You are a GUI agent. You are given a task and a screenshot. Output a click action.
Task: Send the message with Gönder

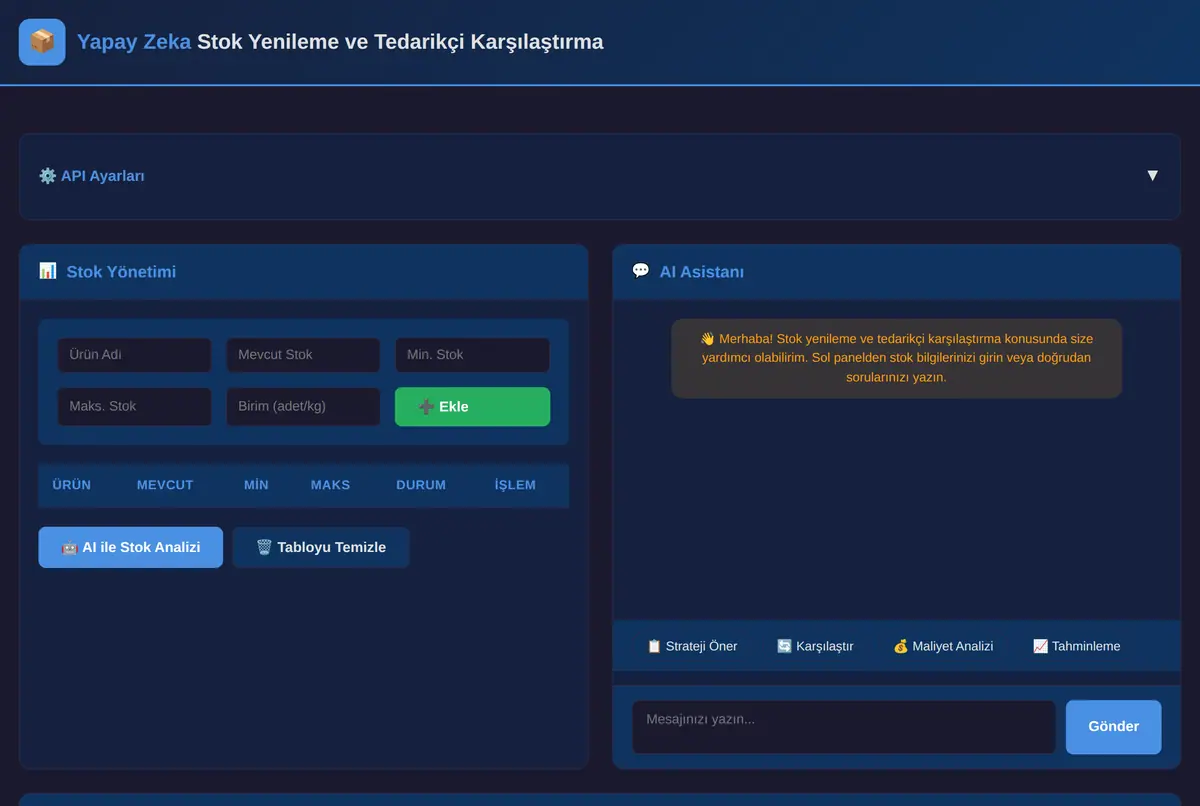pos(1113,727)
